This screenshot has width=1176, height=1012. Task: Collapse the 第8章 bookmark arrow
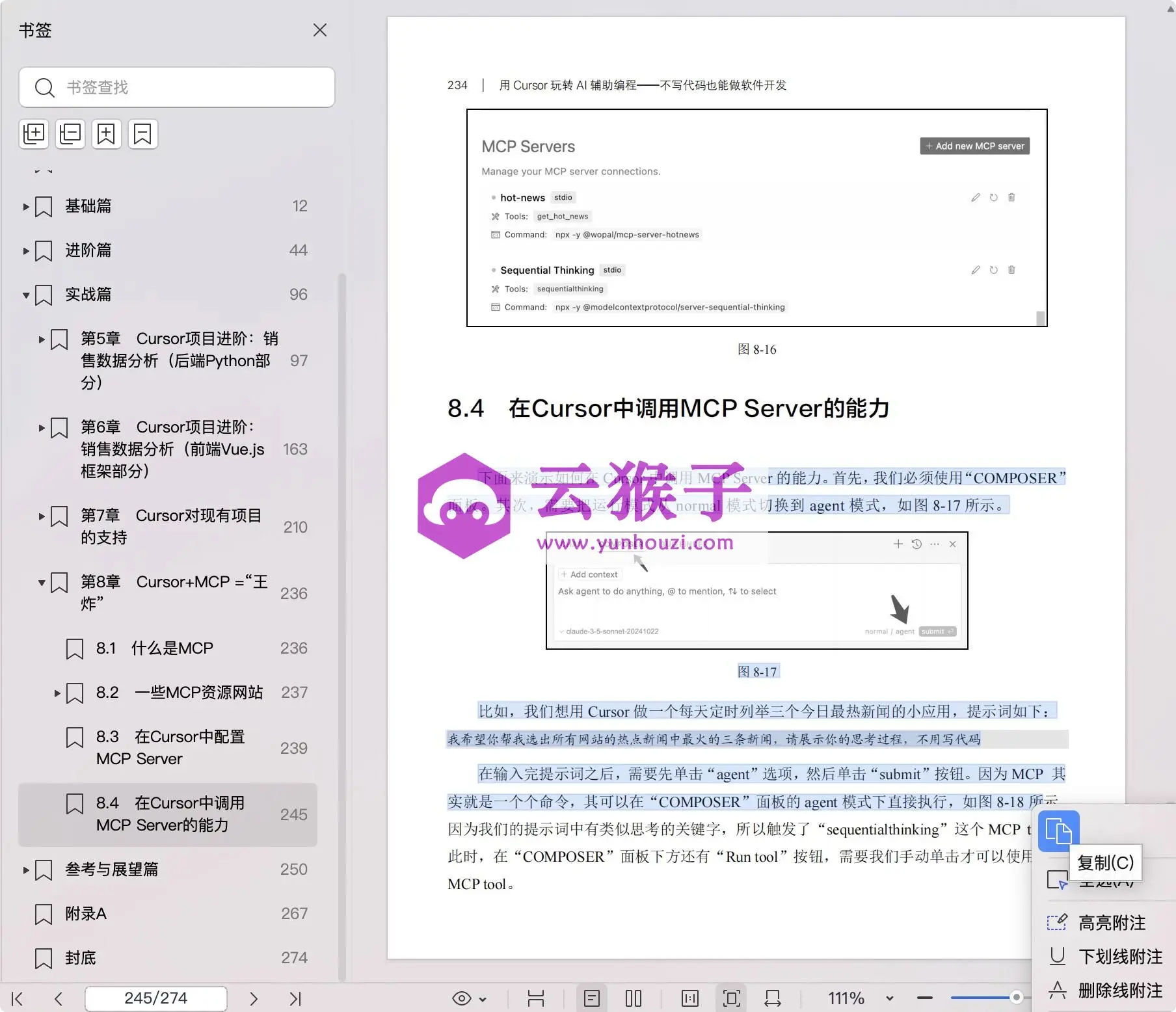coord(42,583)
